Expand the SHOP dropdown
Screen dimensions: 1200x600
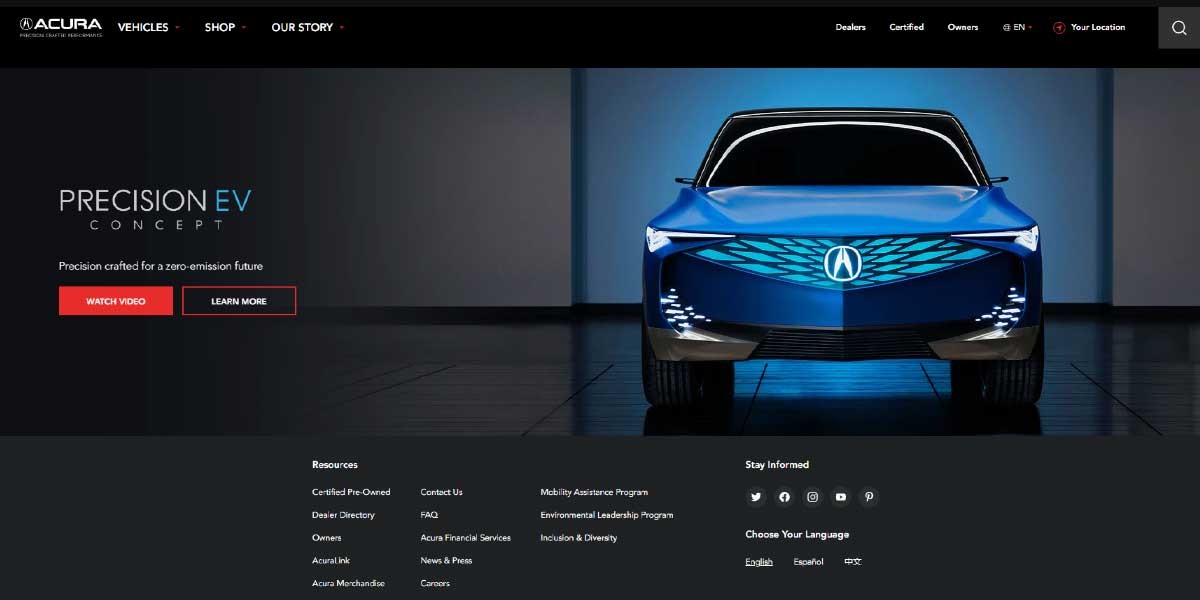221,27
